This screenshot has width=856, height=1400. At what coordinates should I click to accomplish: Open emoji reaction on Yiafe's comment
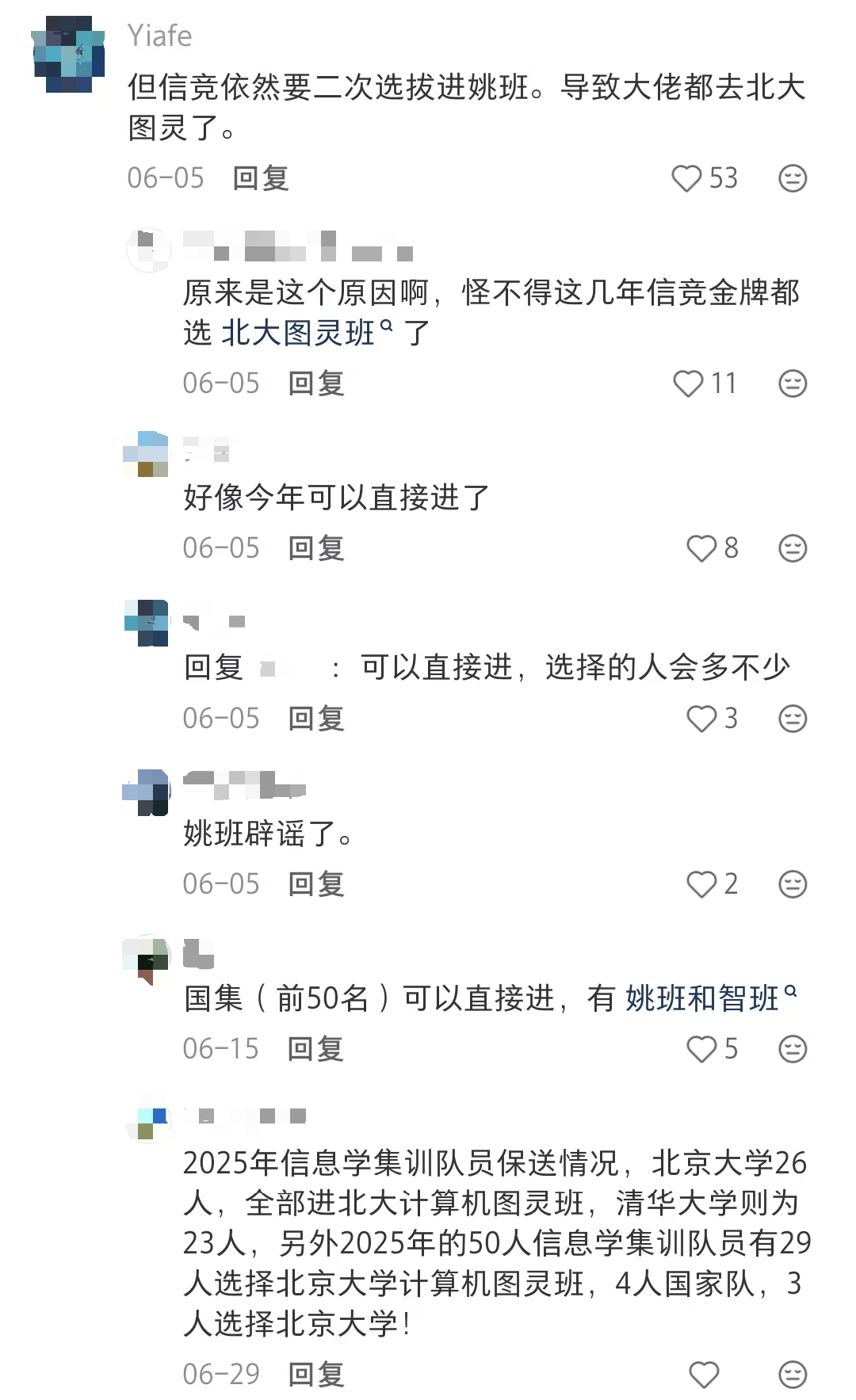pos(793,178)
